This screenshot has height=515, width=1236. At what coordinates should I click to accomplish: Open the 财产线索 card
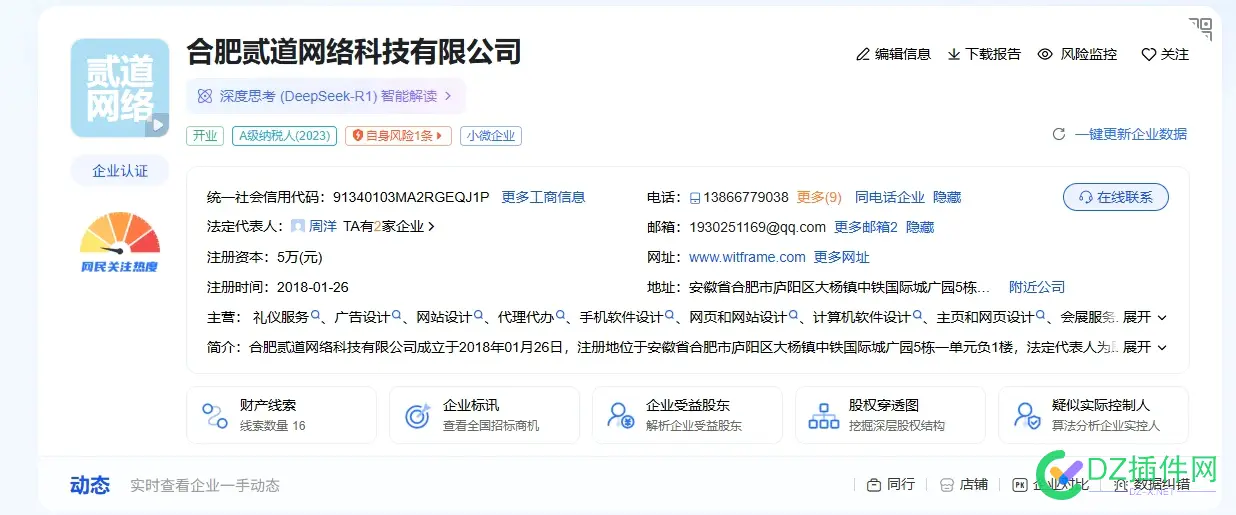tap(282, 415)
